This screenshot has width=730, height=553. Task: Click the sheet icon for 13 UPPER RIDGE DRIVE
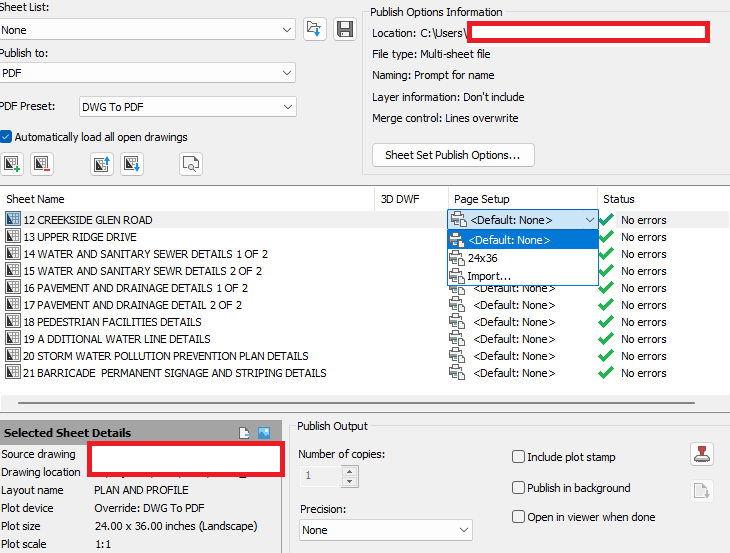pyautogui.click(x=13, y=236)
